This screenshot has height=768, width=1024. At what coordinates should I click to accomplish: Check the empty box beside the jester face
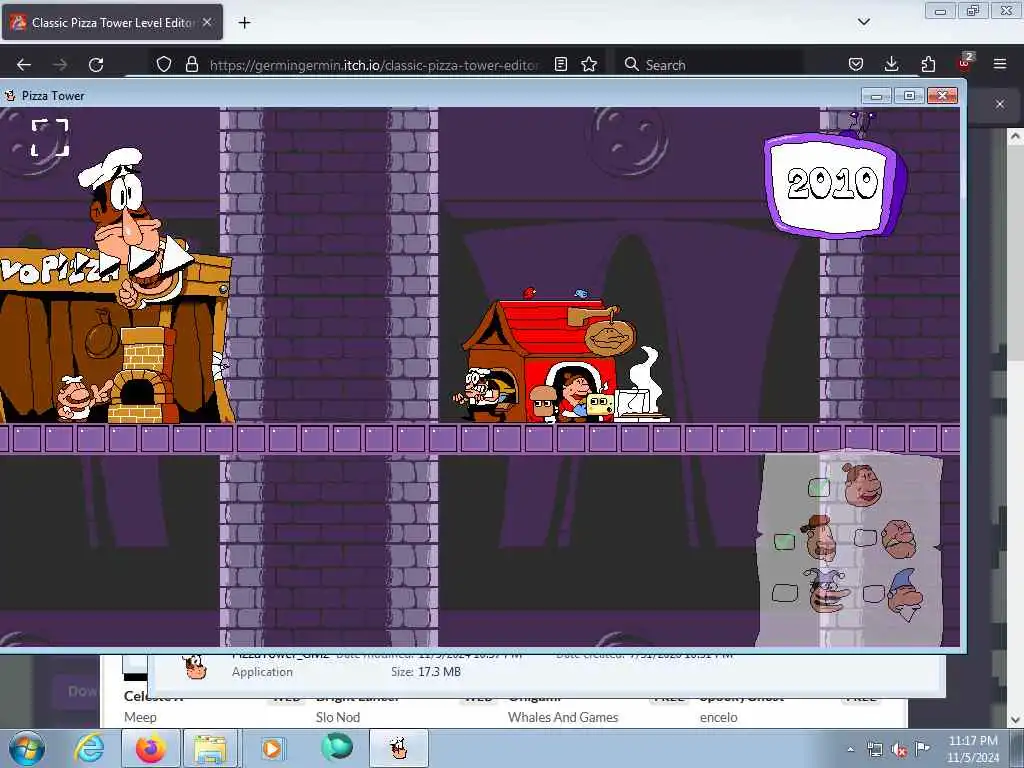784,592
